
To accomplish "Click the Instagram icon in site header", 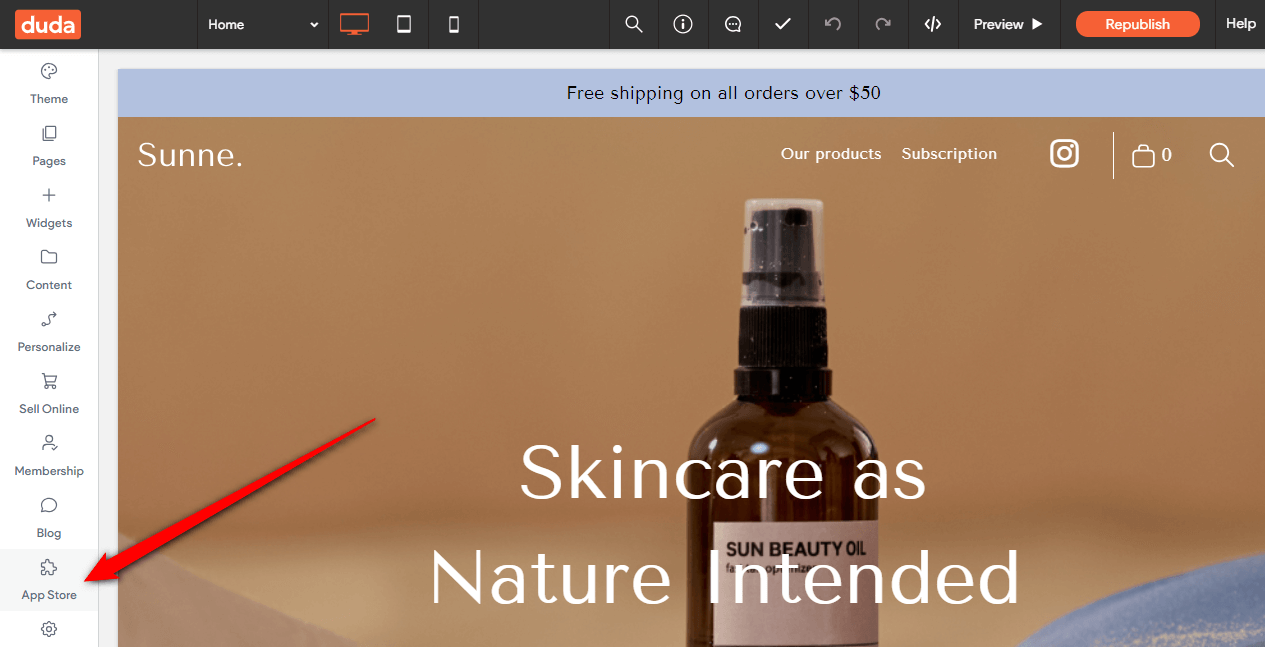I will coord(1065,153).
